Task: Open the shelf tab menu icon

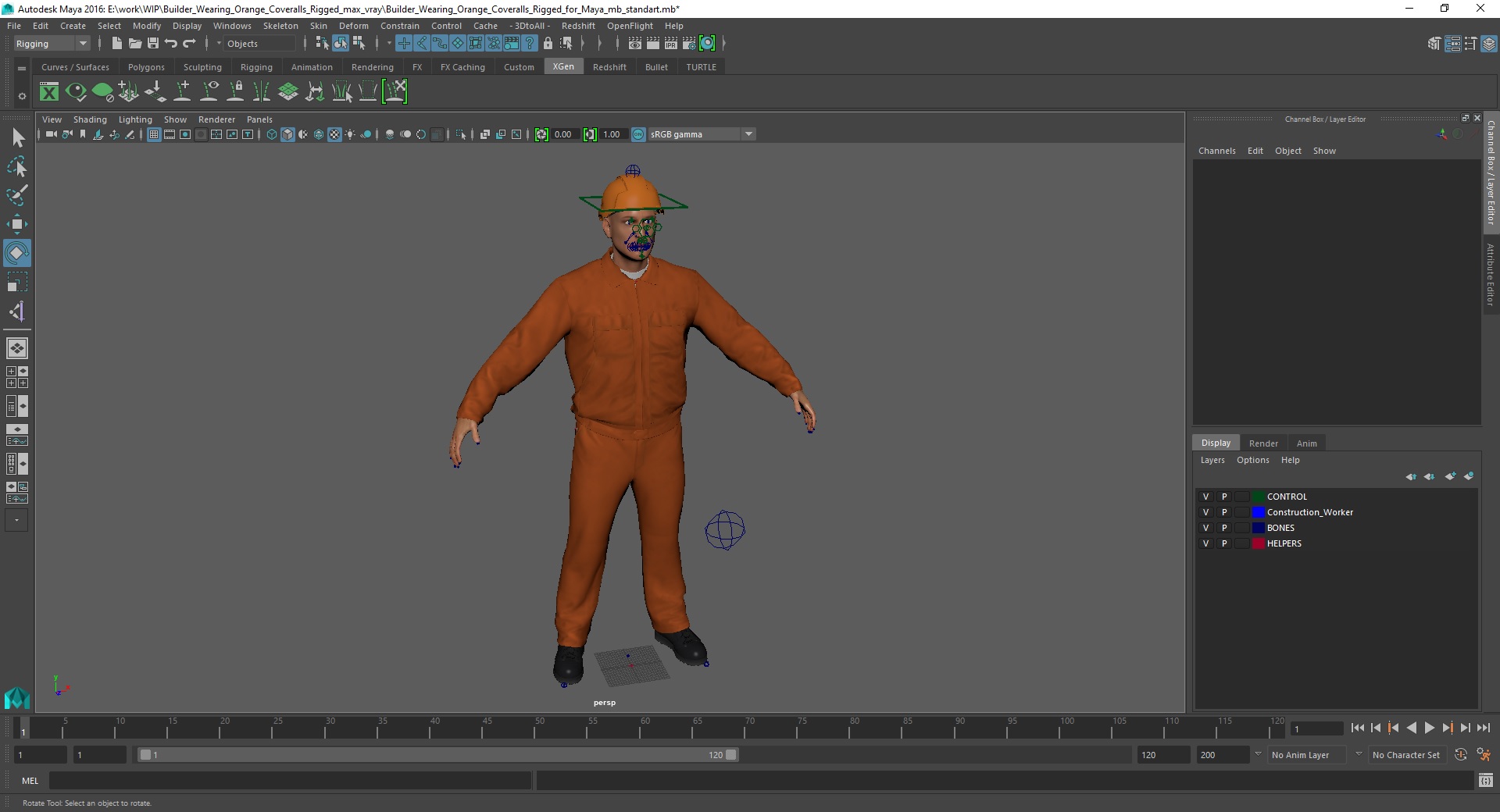Action: (x=22, y=69)
